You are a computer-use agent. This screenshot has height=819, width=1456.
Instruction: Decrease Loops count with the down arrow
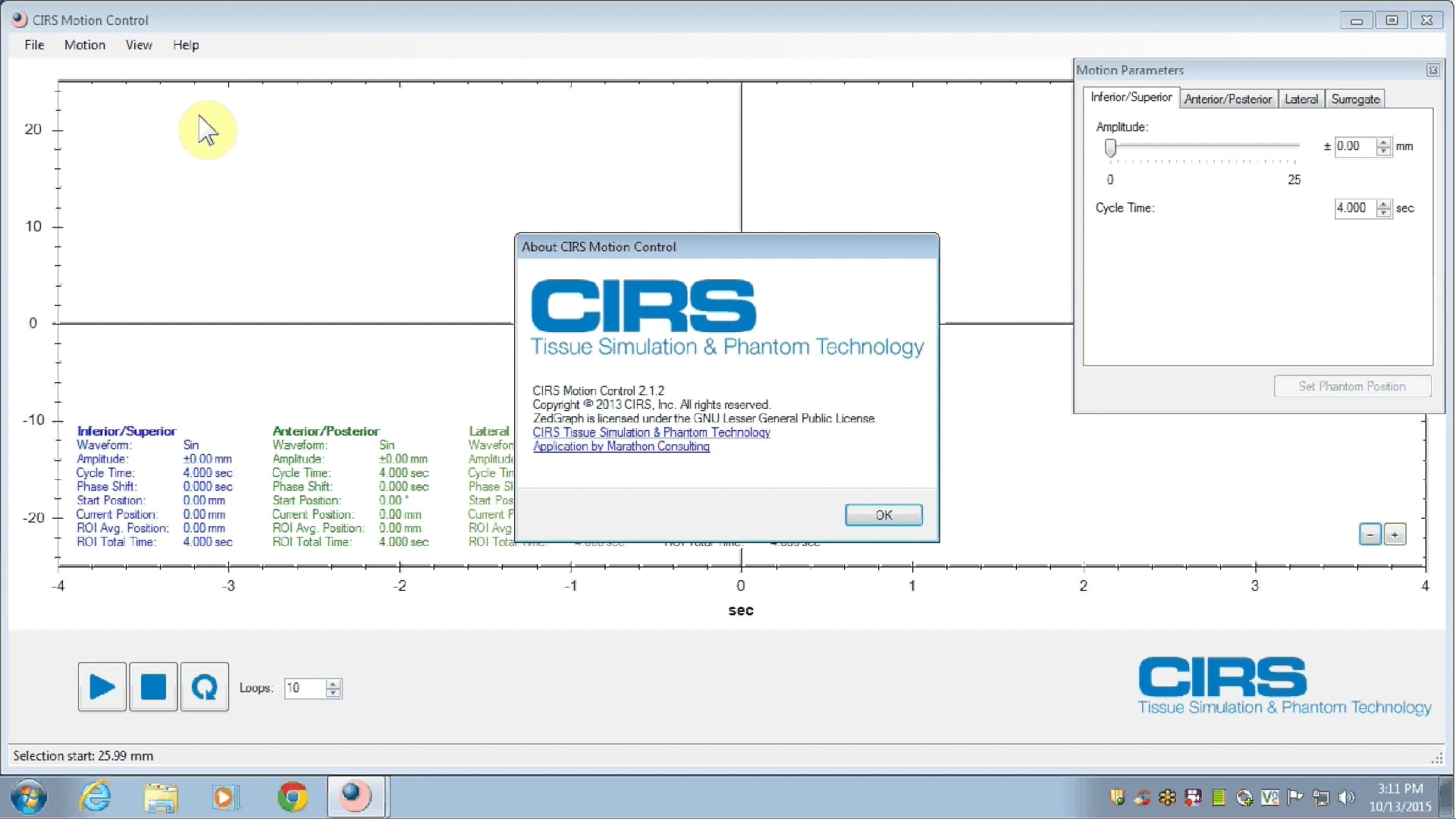coord(333,692)
